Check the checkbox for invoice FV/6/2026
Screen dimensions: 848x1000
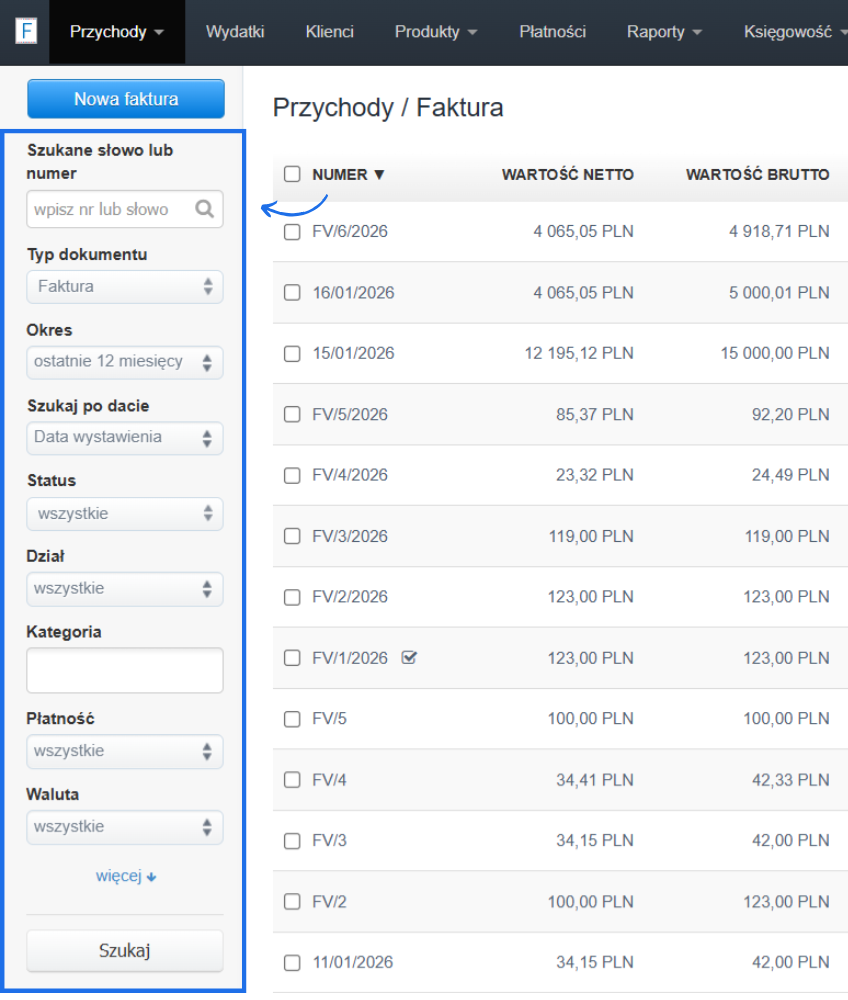[x=291, y=232]
